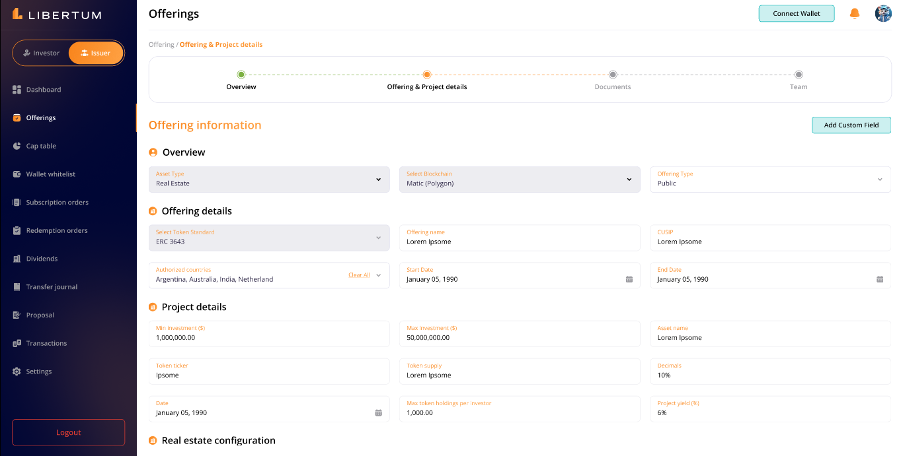The image size is (904, 456).
Task: Select the Team step in progress tracker
Action: [798, 74]
